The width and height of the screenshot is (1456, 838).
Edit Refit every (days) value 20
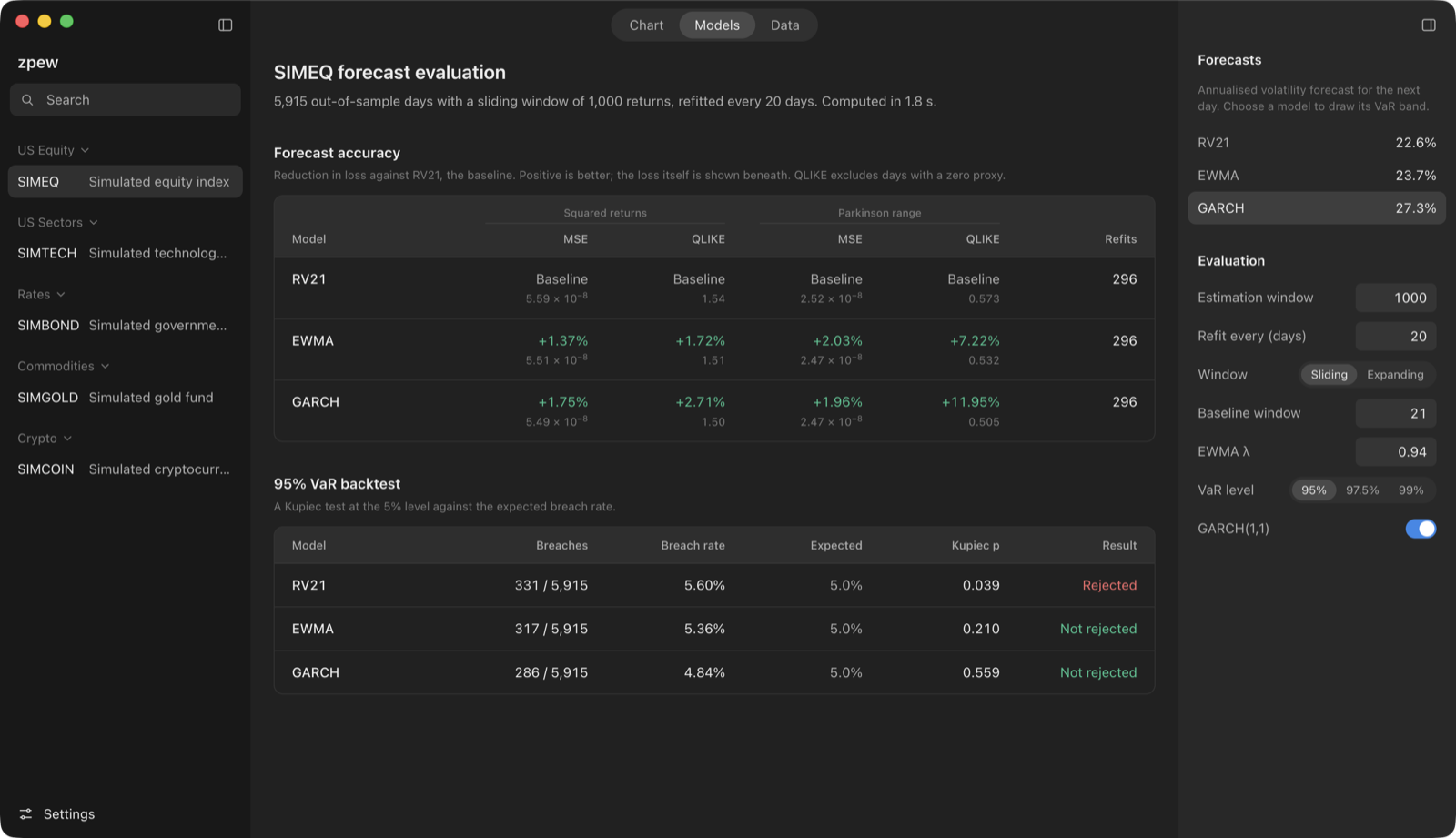(1396, 336)
